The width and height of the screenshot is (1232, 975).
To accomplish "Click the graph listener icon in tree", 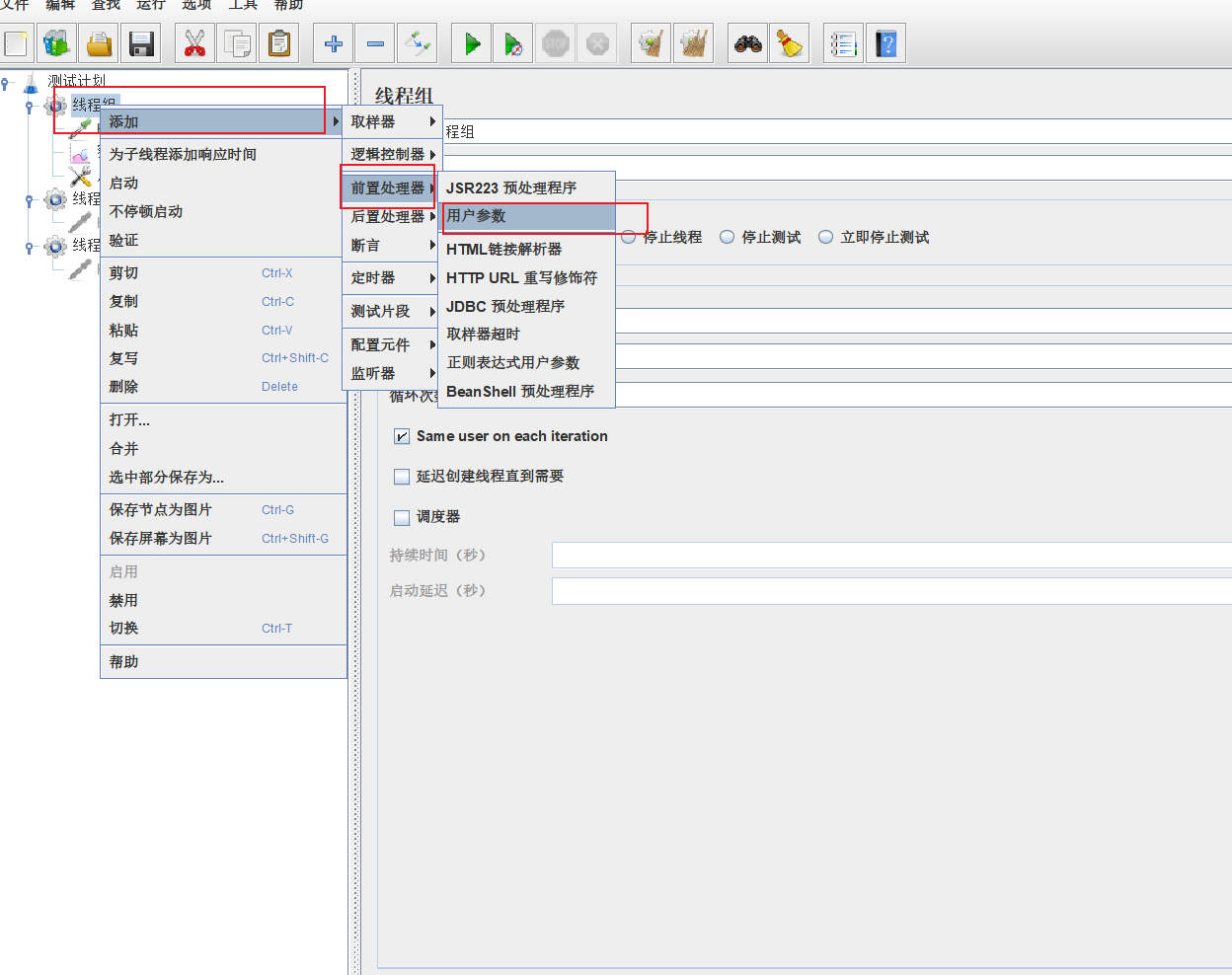I will tap(80, 153).
